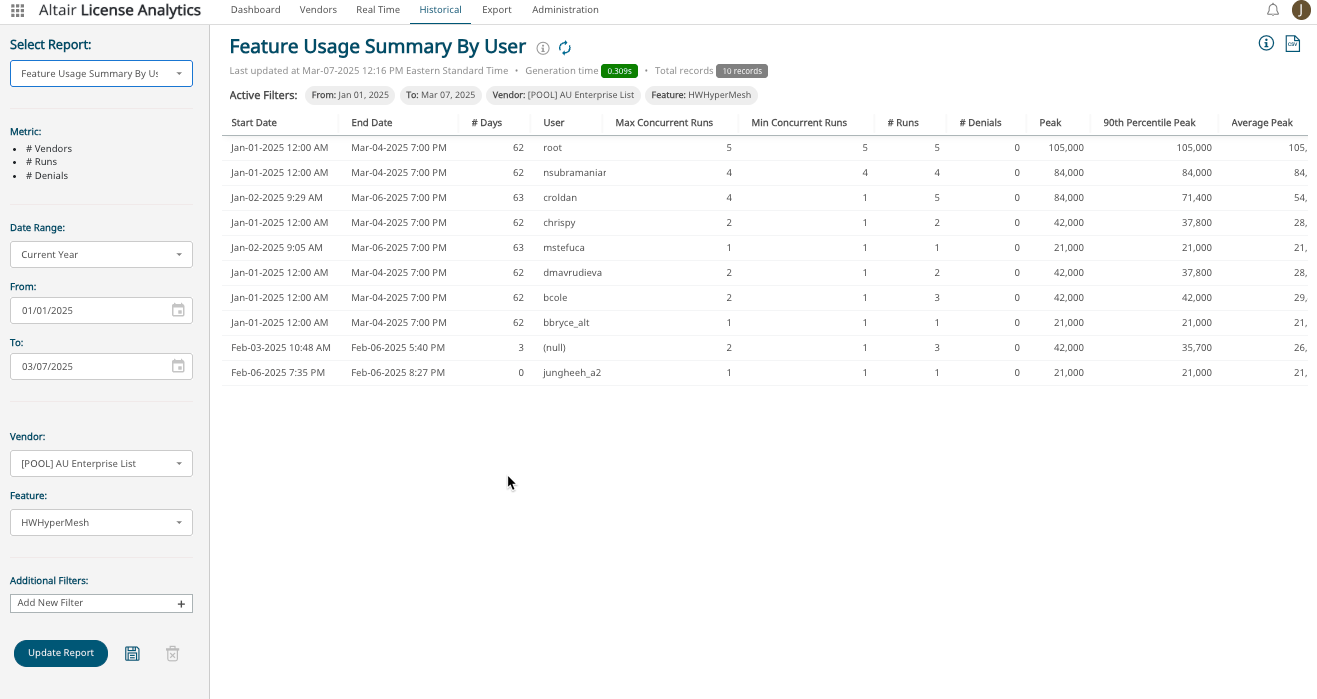Delete the saved report
1317x699 pixels.
coord(172,653)
